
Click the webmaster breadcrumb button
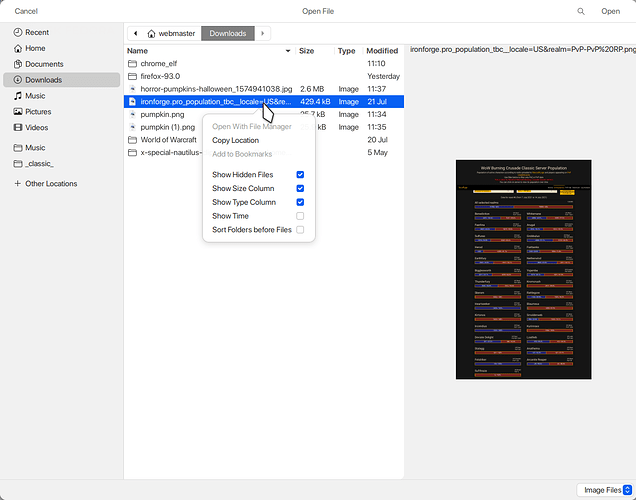[x=172, y=33]
